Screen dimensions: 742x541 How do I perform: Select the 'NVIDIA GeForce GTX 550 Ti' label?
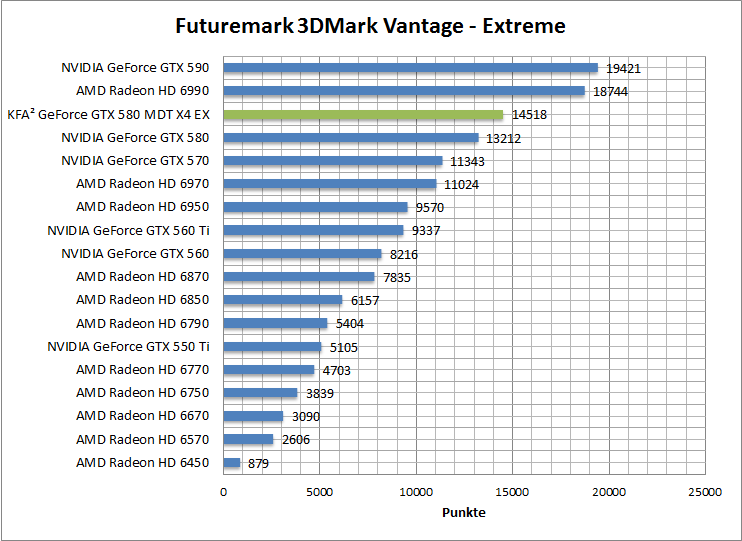click(128, 346)
